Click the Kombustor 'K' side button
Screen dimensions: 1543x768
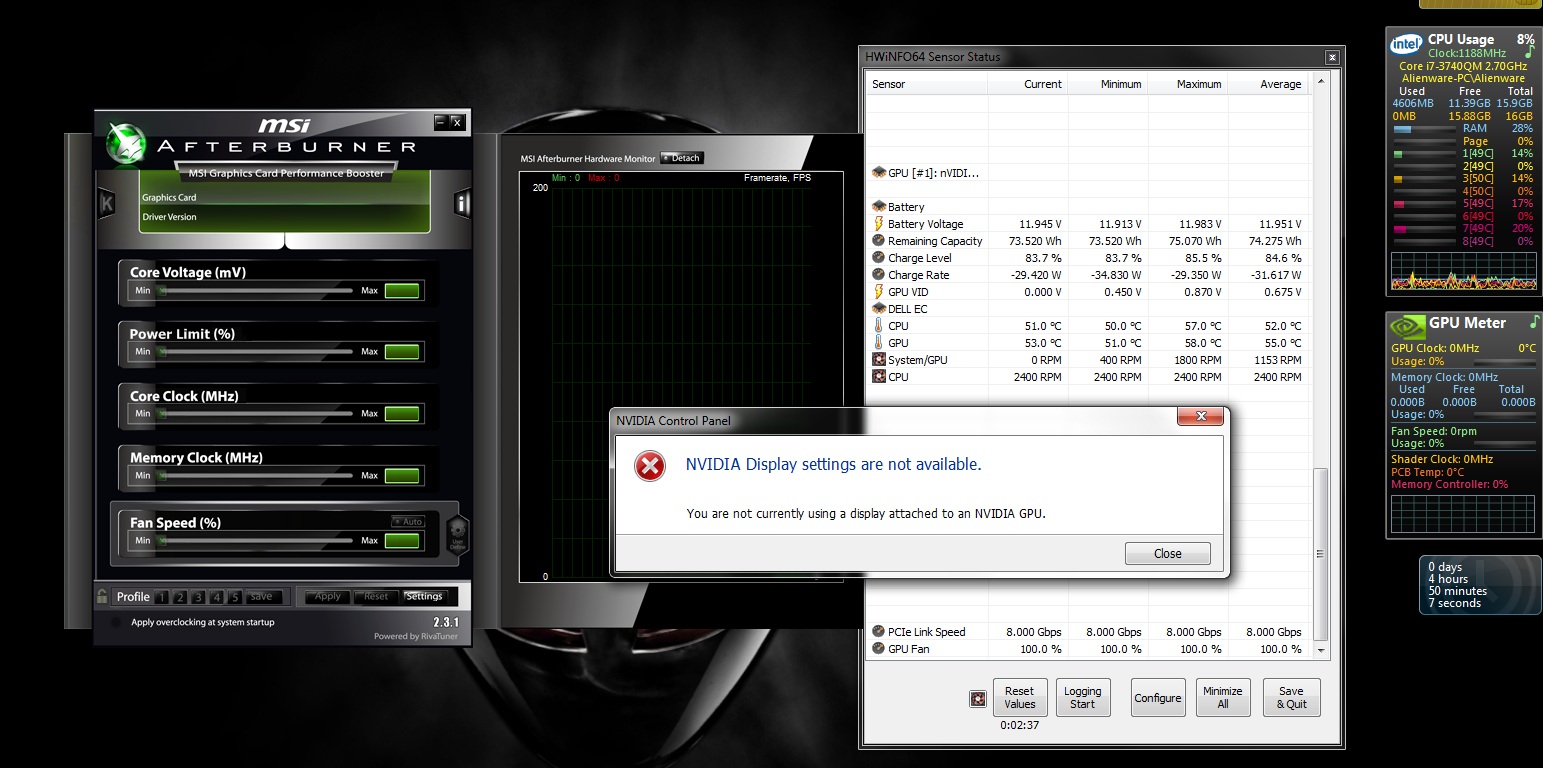click(x=107, y=204)
